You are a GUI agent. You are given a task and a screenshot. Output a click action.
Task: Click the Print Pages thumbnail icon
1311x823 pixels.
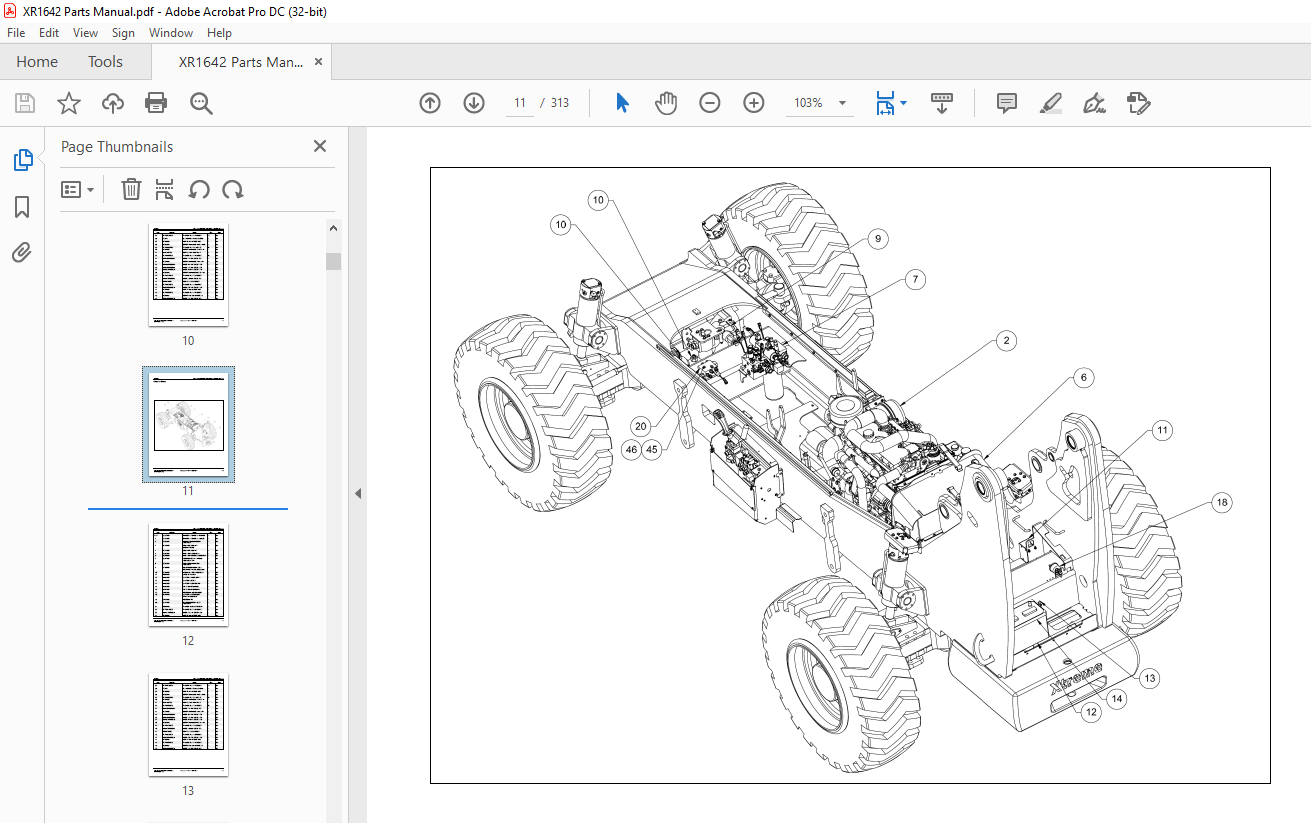[165, 189]
